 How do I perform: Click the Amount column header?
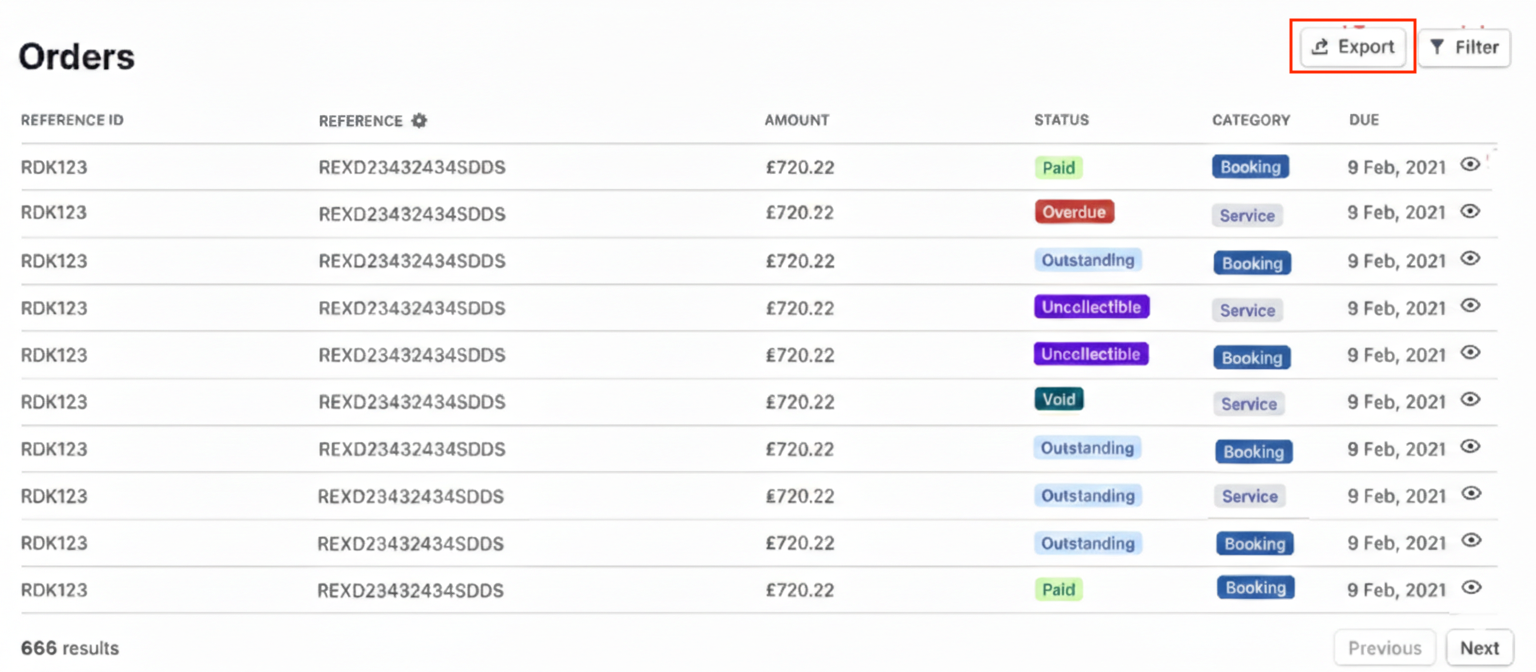[x=796, y=120]
